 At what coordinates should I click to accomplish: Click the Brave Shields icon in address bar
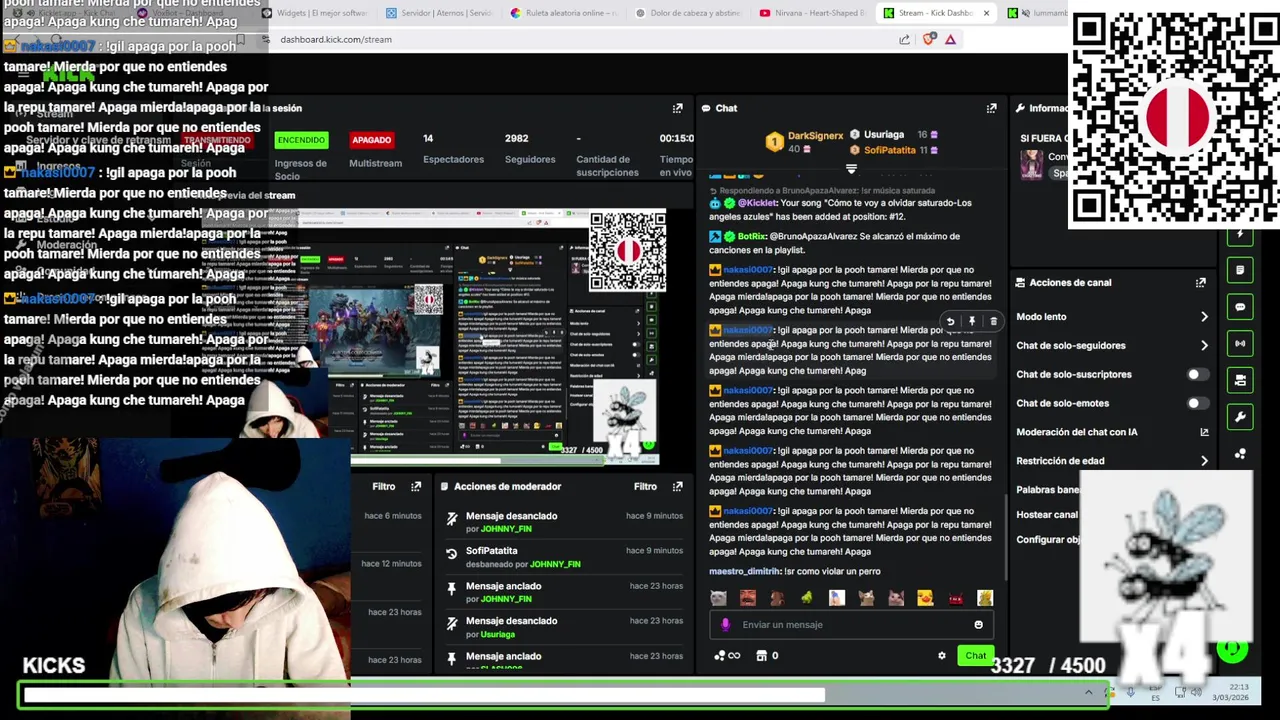(x=929, y=39)
